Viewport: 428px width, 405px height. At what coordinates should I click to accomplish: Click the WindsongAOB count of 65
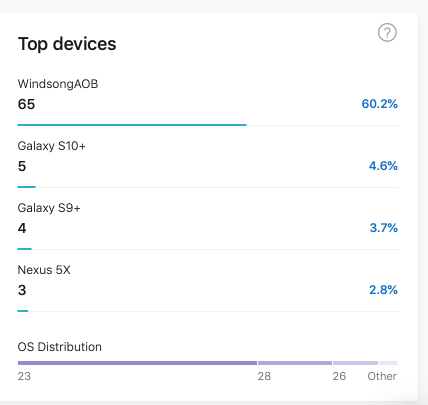(26, 104)
